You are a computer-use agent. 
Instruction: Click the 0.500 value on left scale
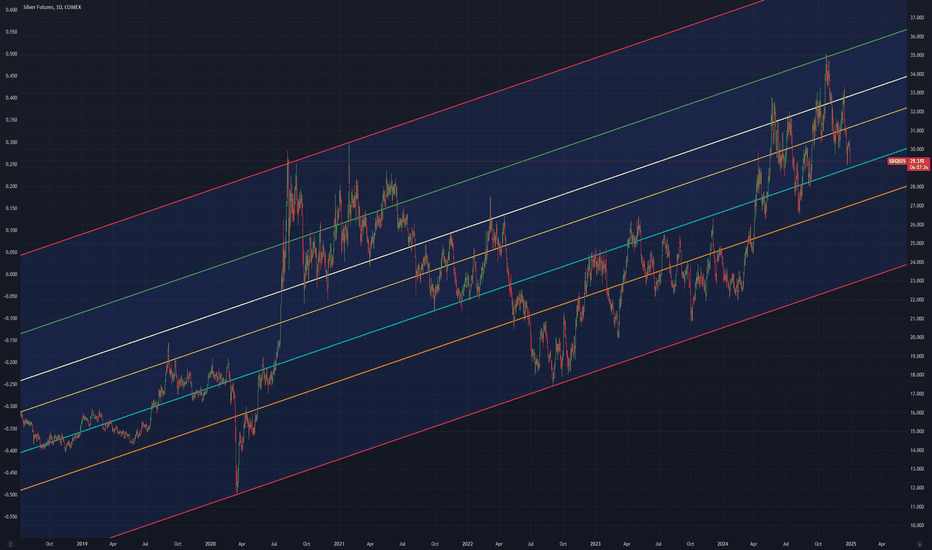[x=11, y=54]
